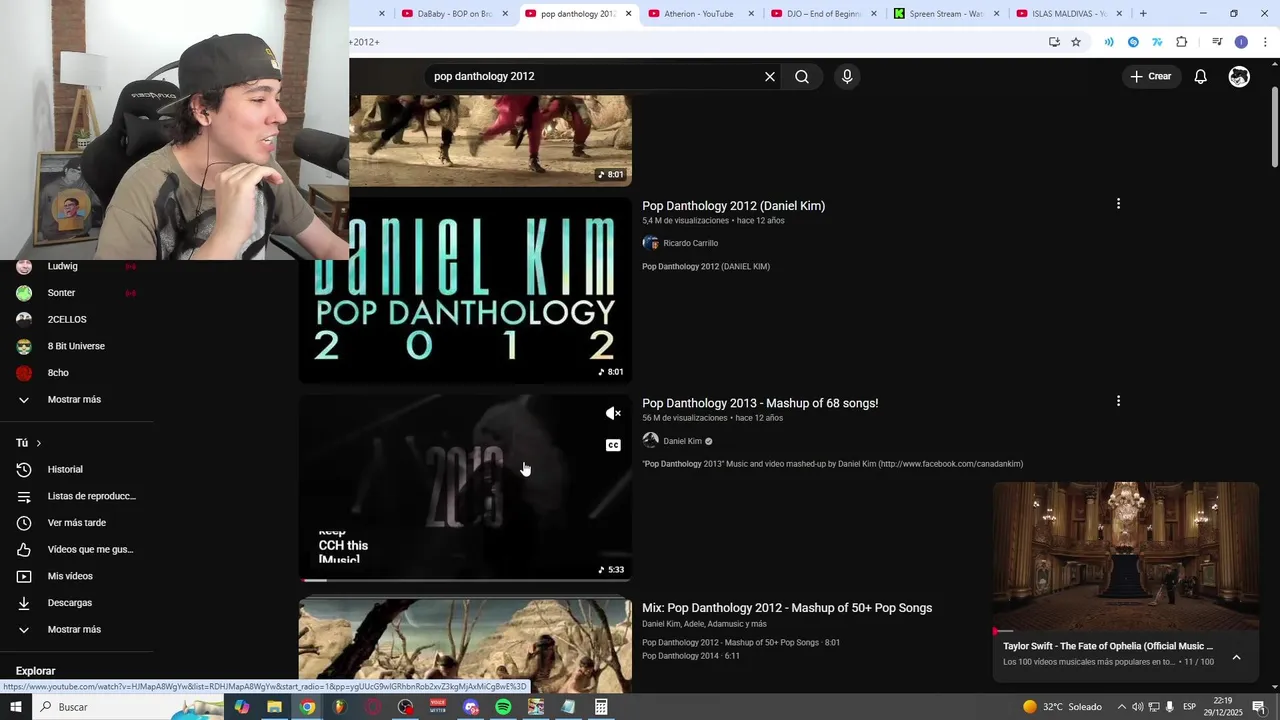Open options for Pop Danthology 2013 video
Image resolution: width=1280 pixels, height=720 pixels.
tap(1118, 401)
